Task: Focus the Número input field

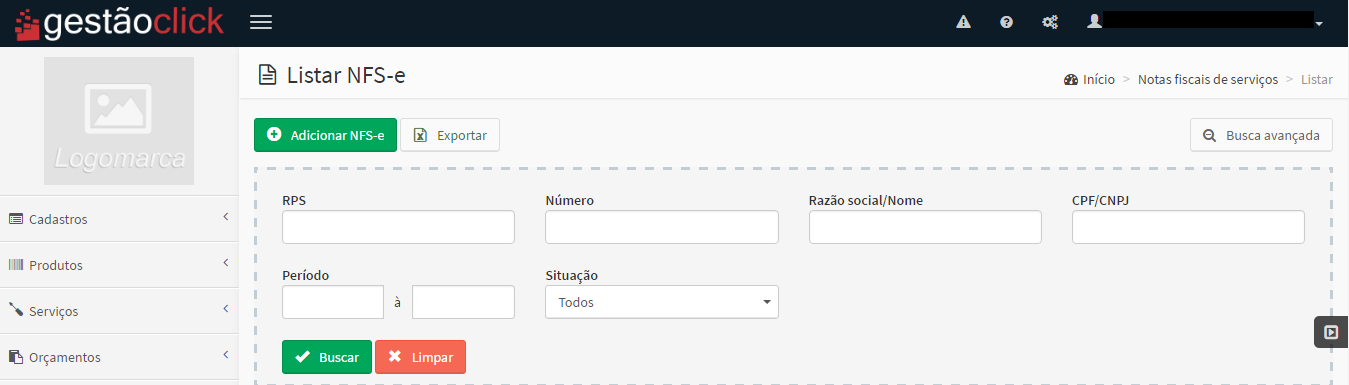Action: coord(662,227)
